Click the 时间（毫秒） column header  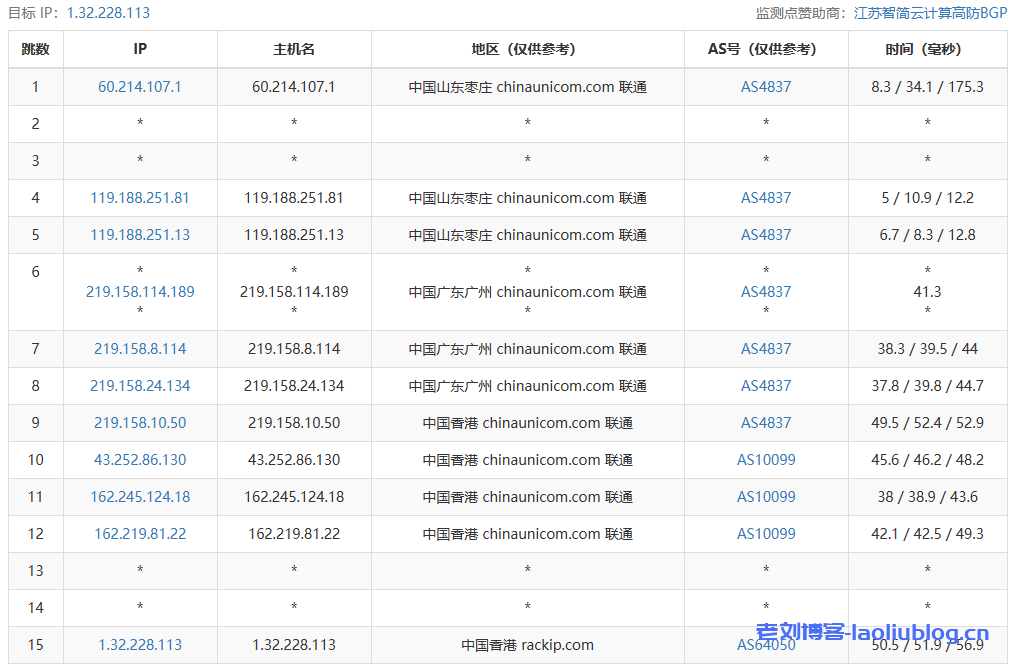click(x=927, y=49)
